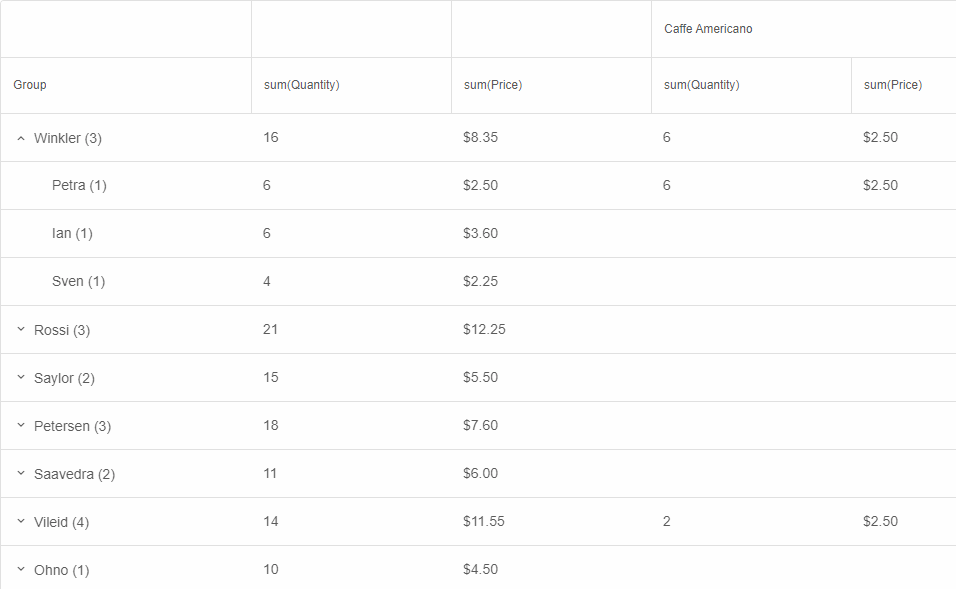
Task: Collapse the Winkler group row
Action: click(x=21, y=138)
